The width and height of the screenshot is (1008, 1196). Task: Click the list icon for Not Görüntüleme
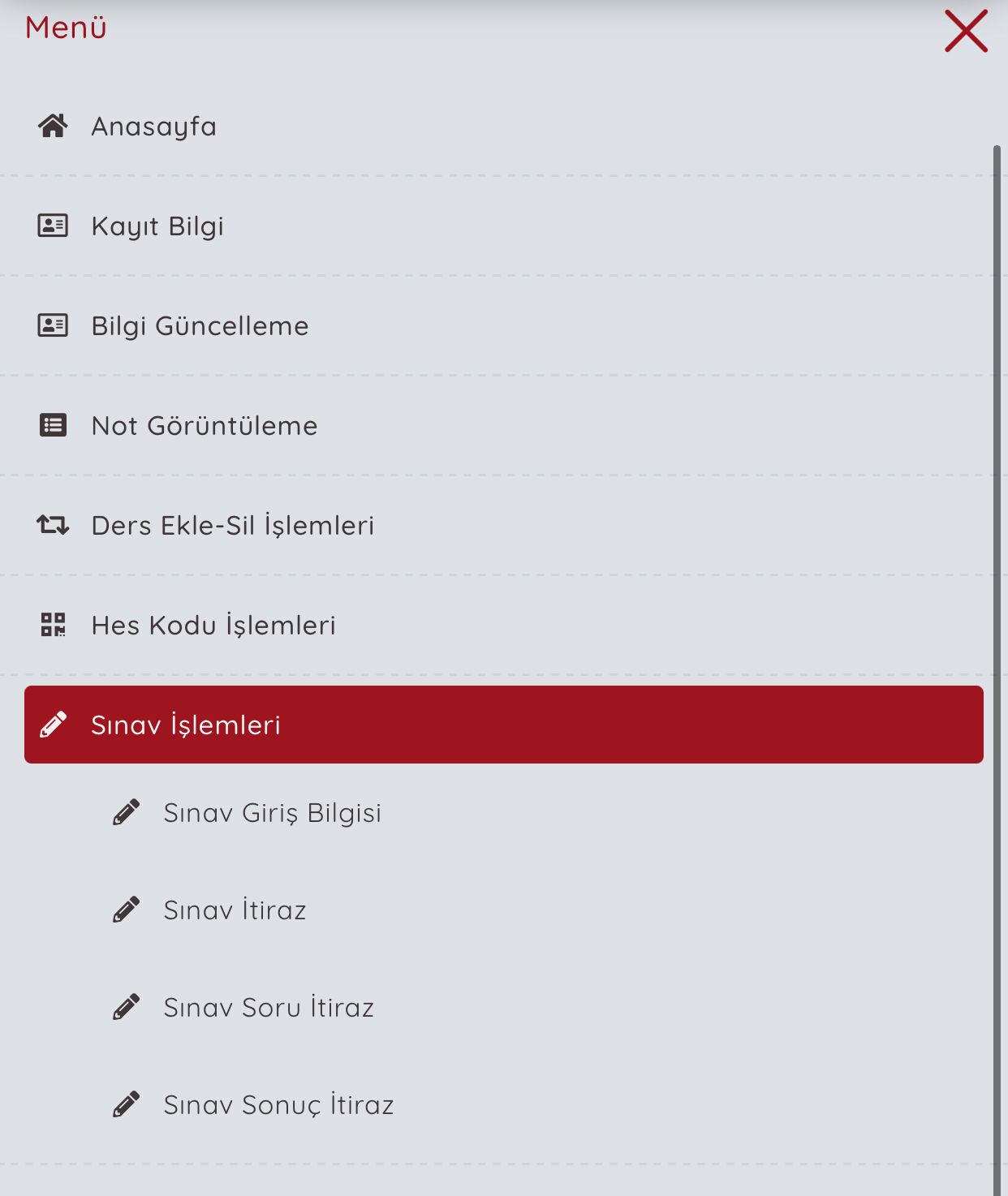[x=53, y=425]
